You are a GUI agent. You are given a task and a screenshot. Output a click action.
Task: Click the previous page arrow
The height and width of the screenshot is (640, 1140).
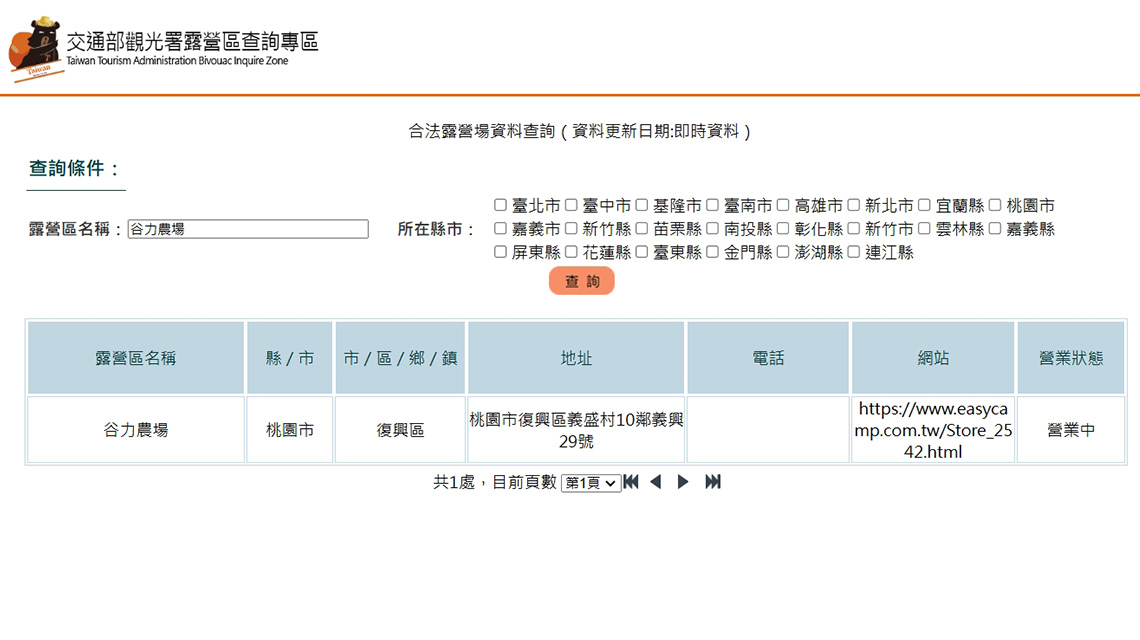656,482
